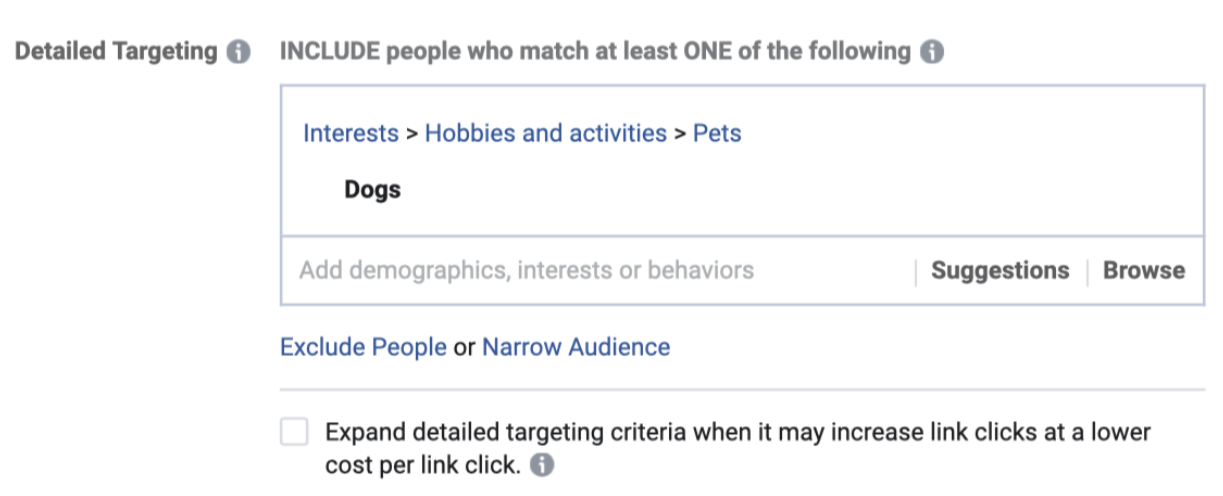Click the word "or" before Narrow Audience
This screenshot has height=496, width=1223.
464,347
